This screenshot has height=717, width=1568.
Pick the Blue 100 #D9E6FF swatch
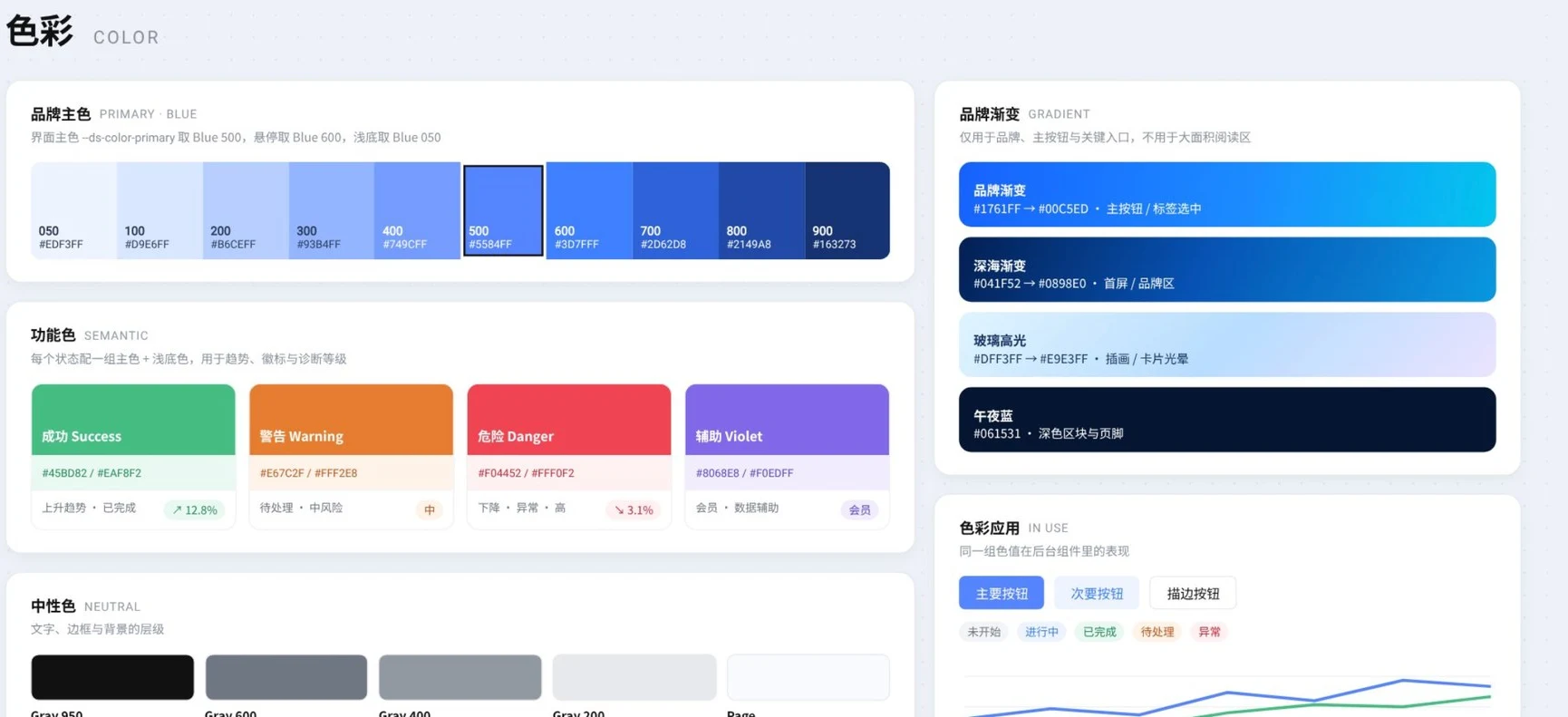coord(160,210)
